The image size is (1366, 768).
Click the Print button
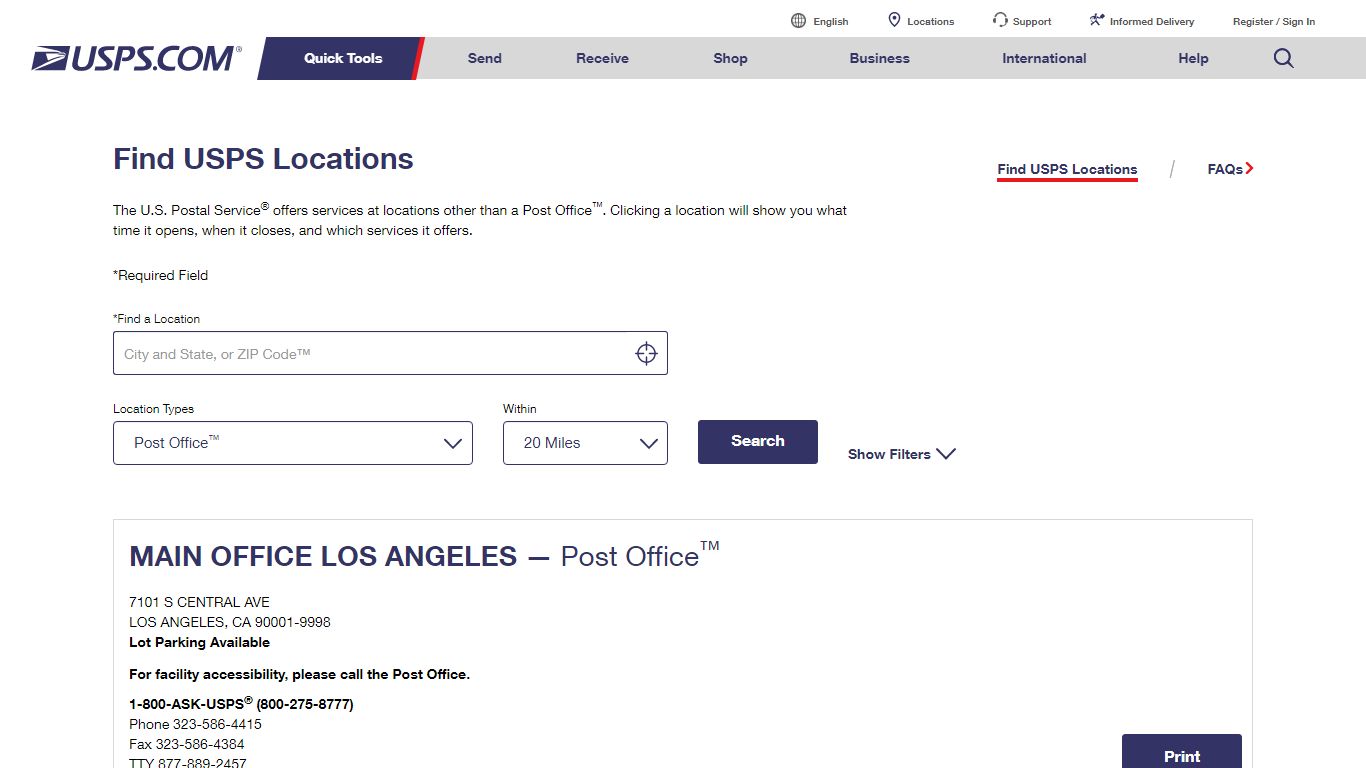[1182, 752]
